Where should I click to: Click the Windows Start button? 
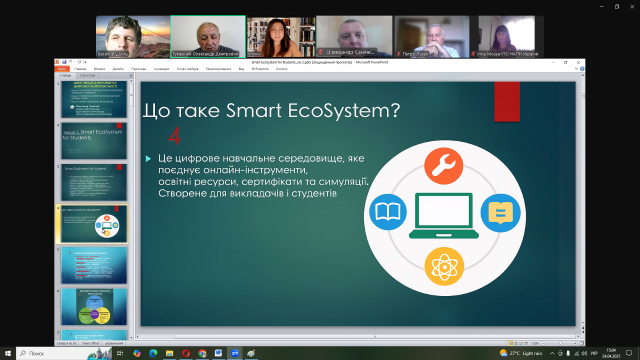click(x=8, y=353)
